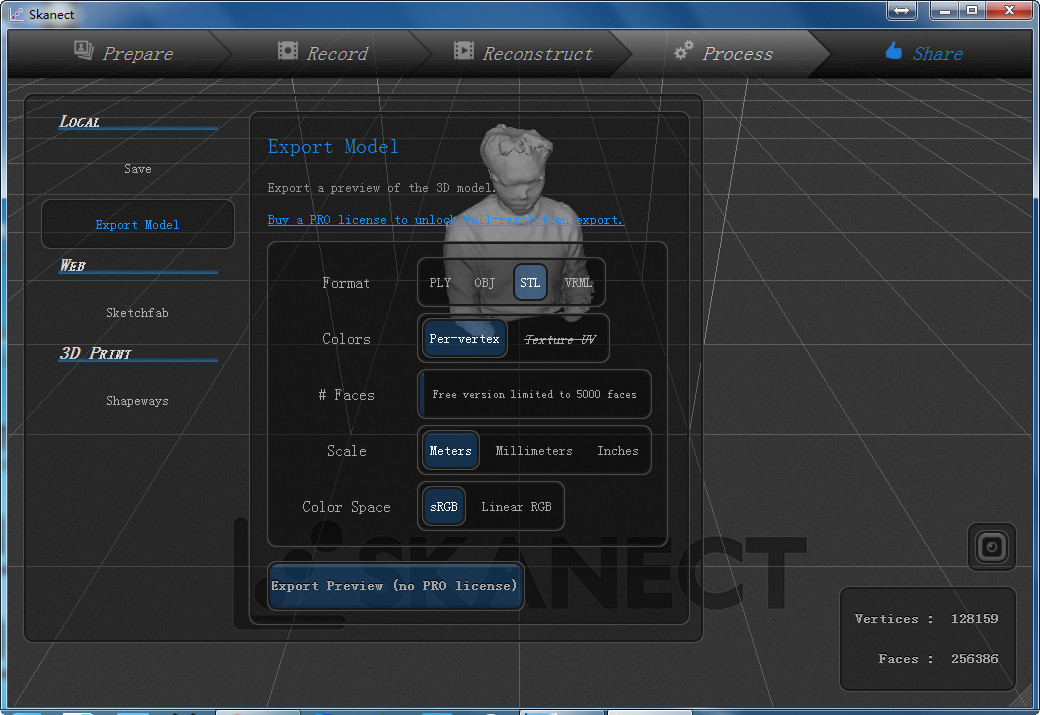Maximize the Skanect window

[972, 10]
